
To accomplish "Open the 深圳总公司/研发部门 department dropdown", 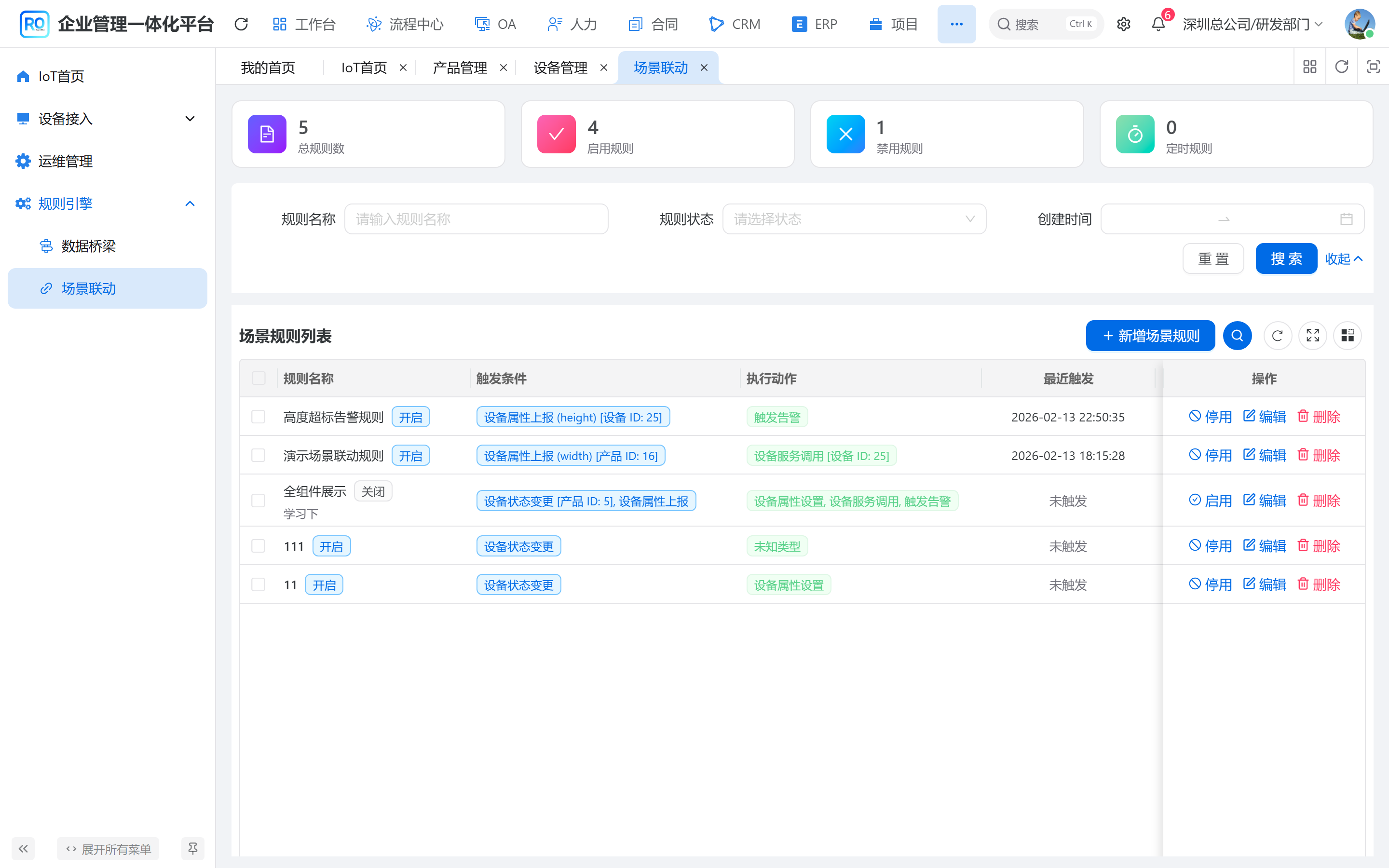I will coord(1253,24).
